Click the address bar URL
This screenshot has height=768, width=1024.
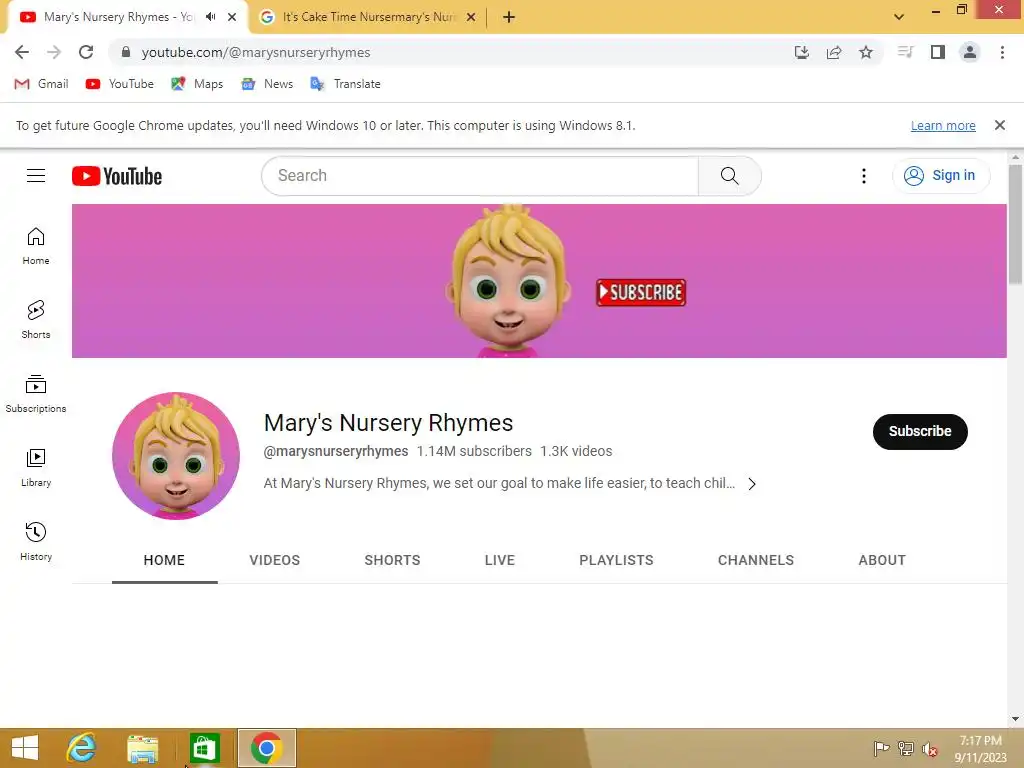[256, 52]
